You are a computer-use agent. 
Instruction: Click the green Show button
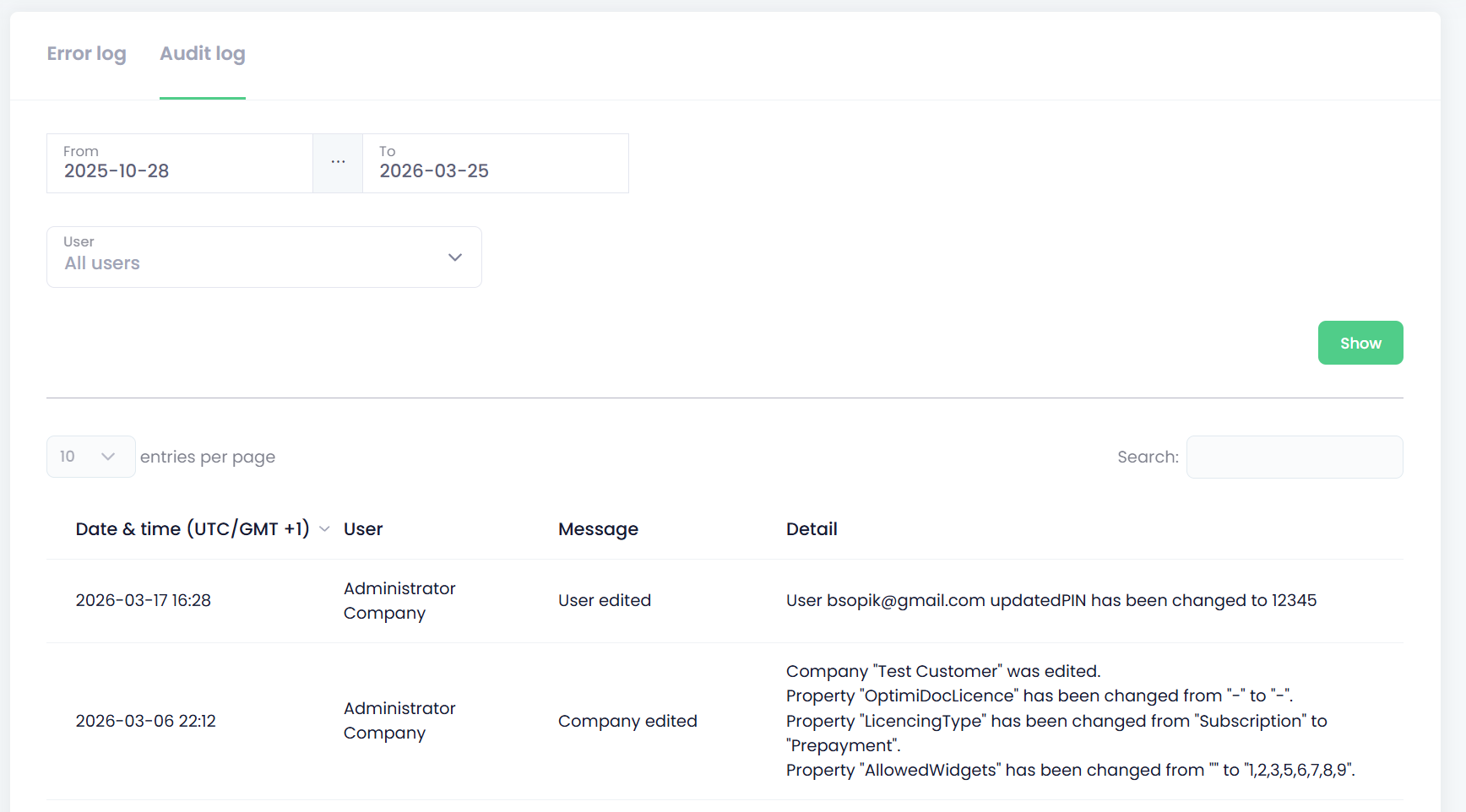click(1360, 344)
